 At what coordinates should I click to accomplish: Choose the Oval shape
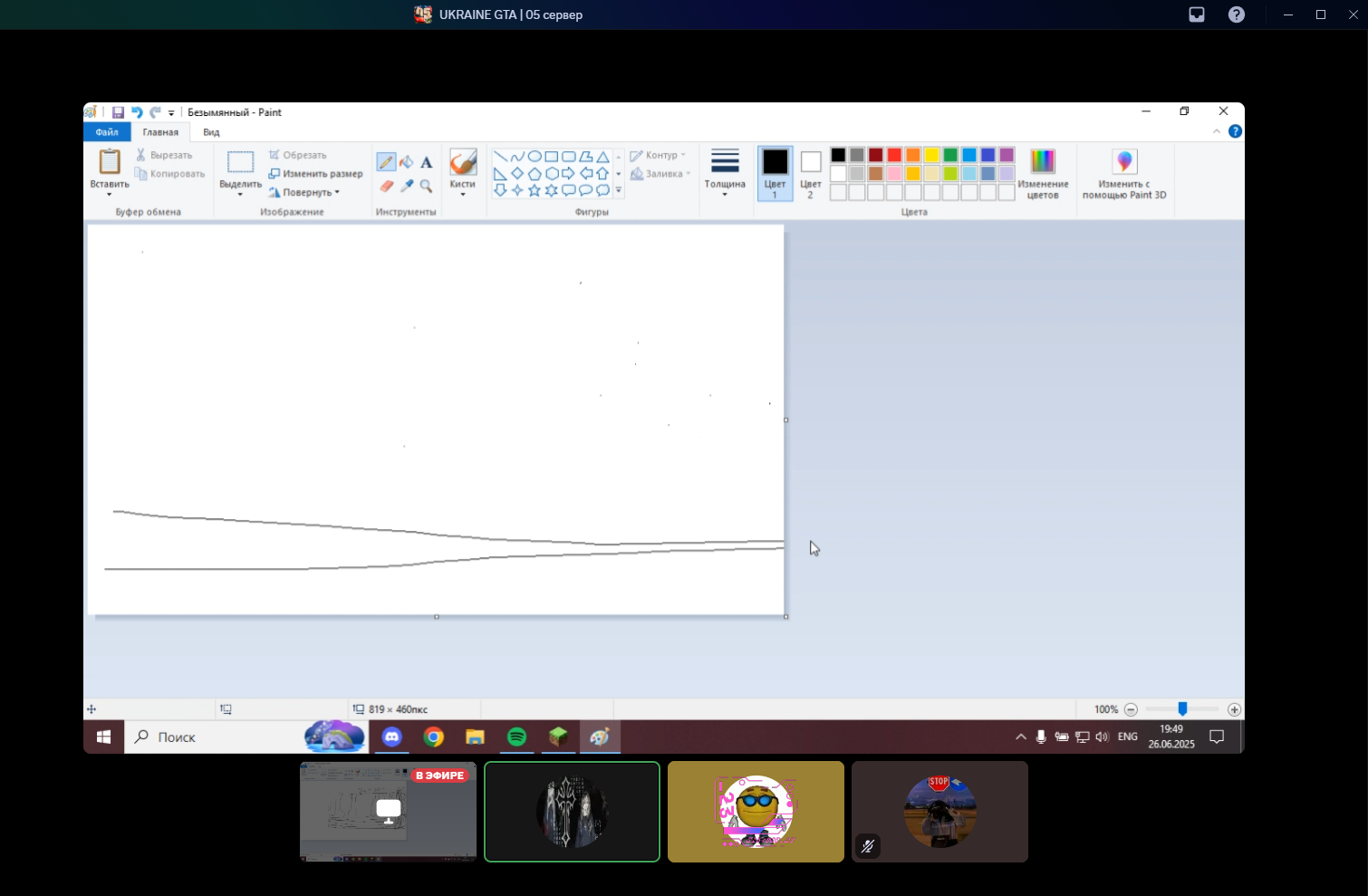point(535,157)
